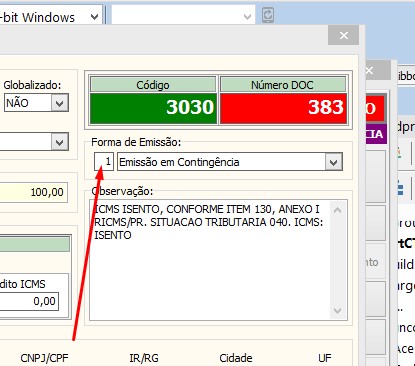Click inside the Observação text area
This screenshot has height=366, width=415.
(210, 260)
